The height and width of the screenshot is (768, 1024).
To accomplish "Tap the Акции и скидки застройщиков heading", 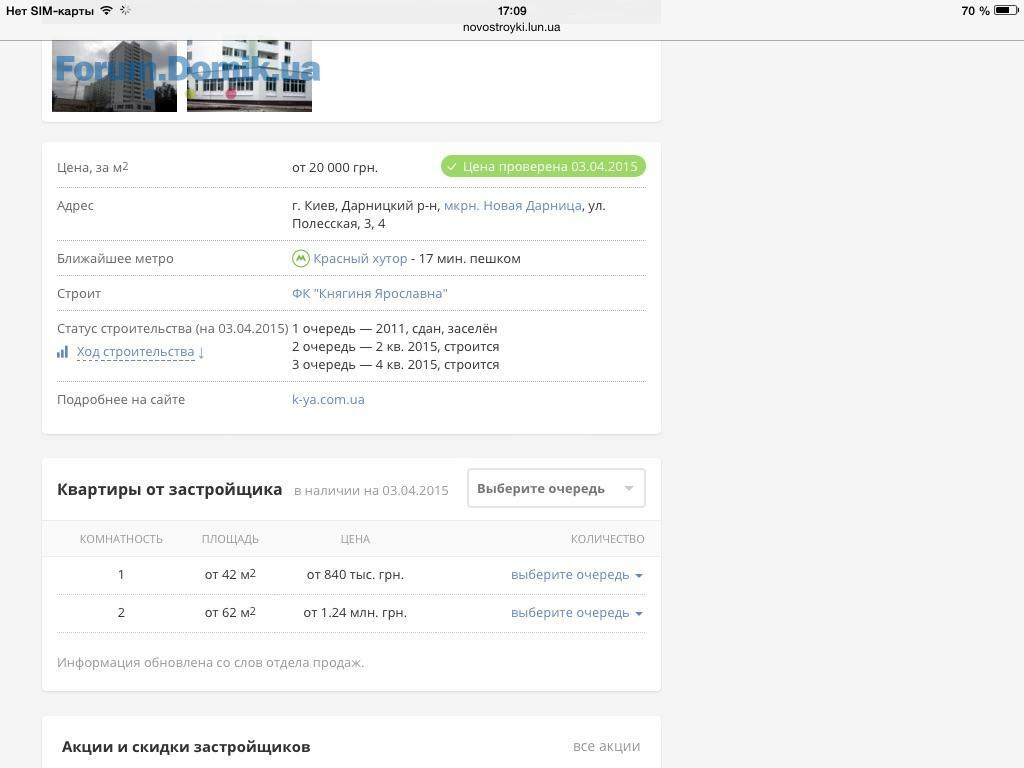I will click(186, 747).
